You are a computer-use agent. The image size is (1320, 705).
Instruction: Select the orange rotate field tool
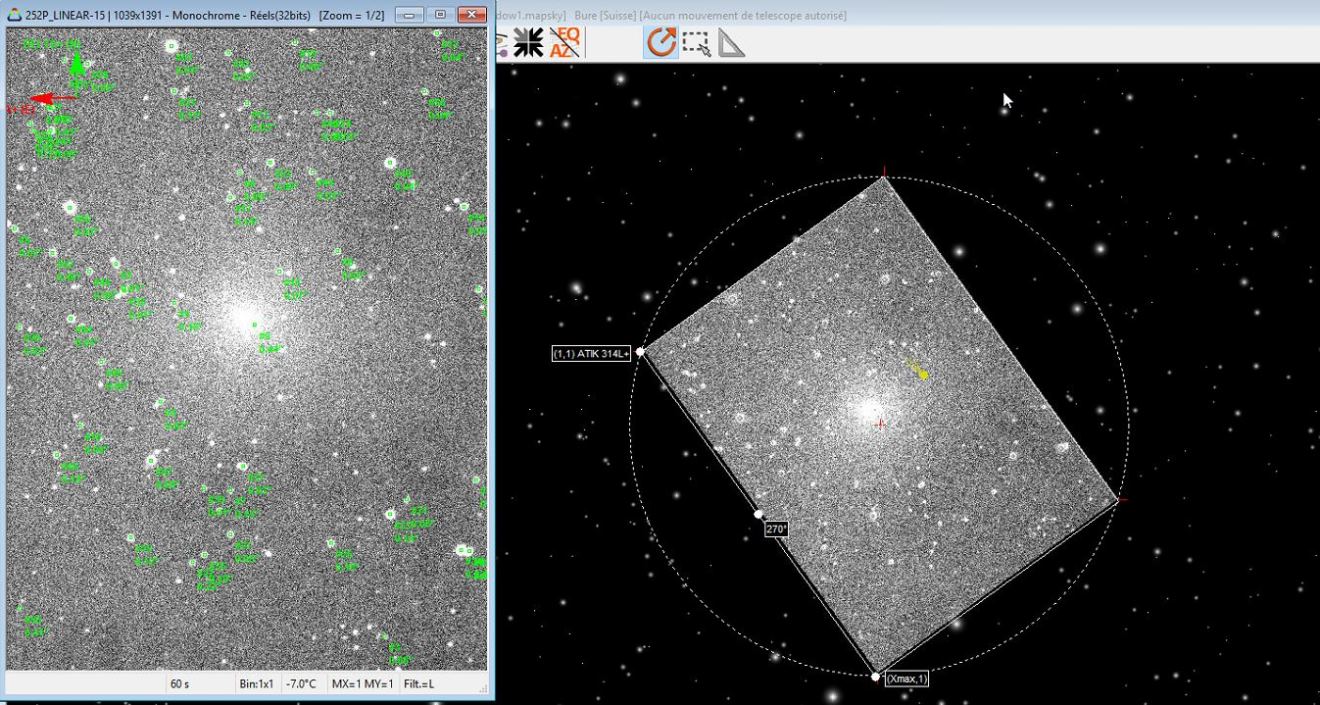click(661, 42)
